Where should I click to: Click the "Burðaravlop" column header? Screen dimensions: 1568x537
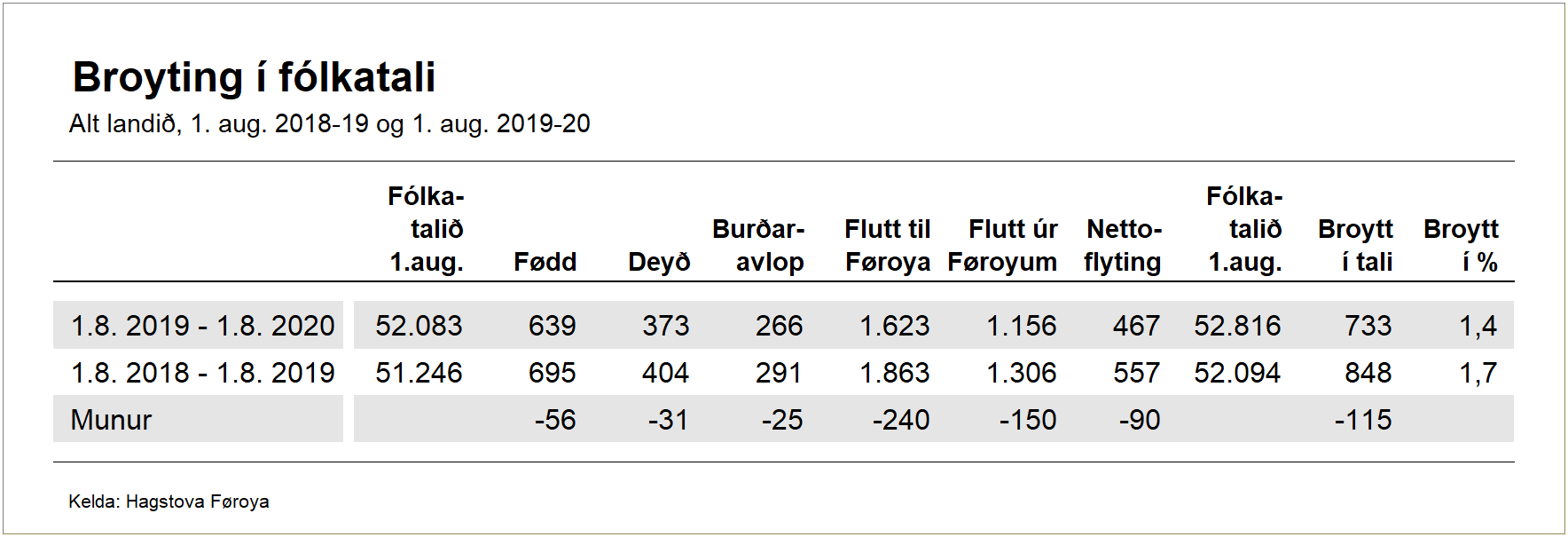(758, 245)
